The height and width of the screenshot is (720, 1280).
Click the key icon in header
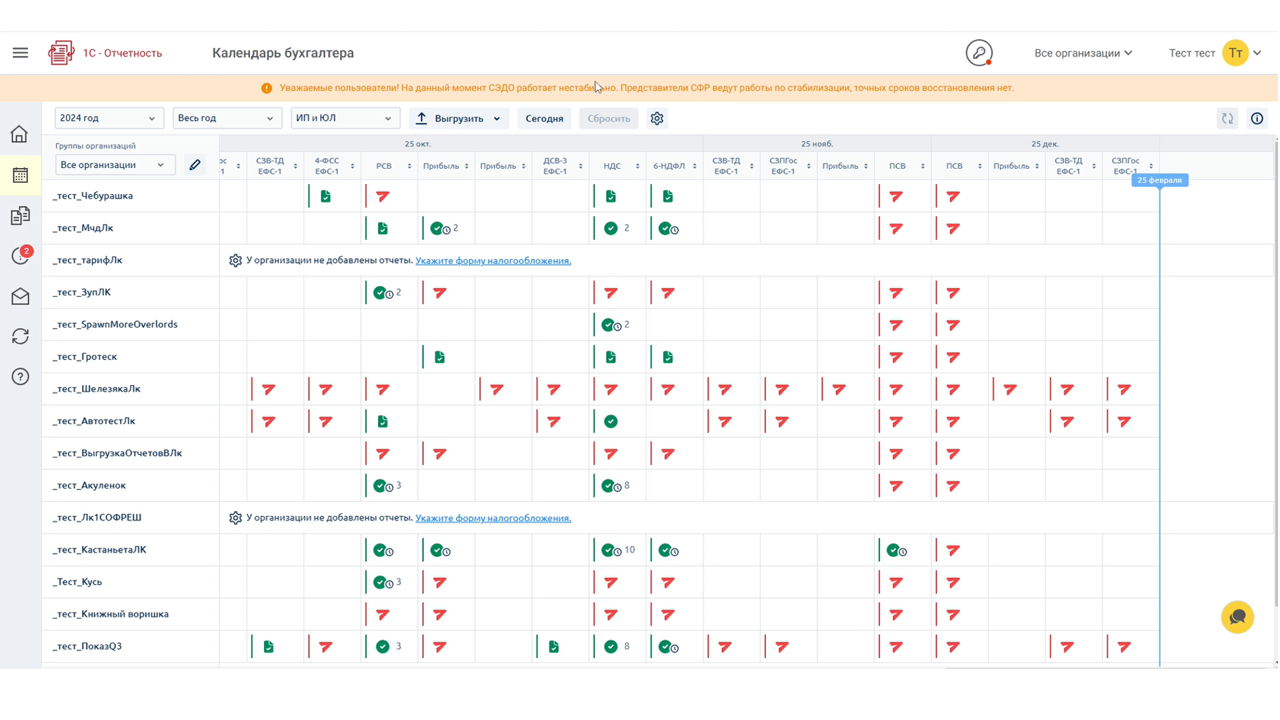pyautogui.click(x=979, y=53)
